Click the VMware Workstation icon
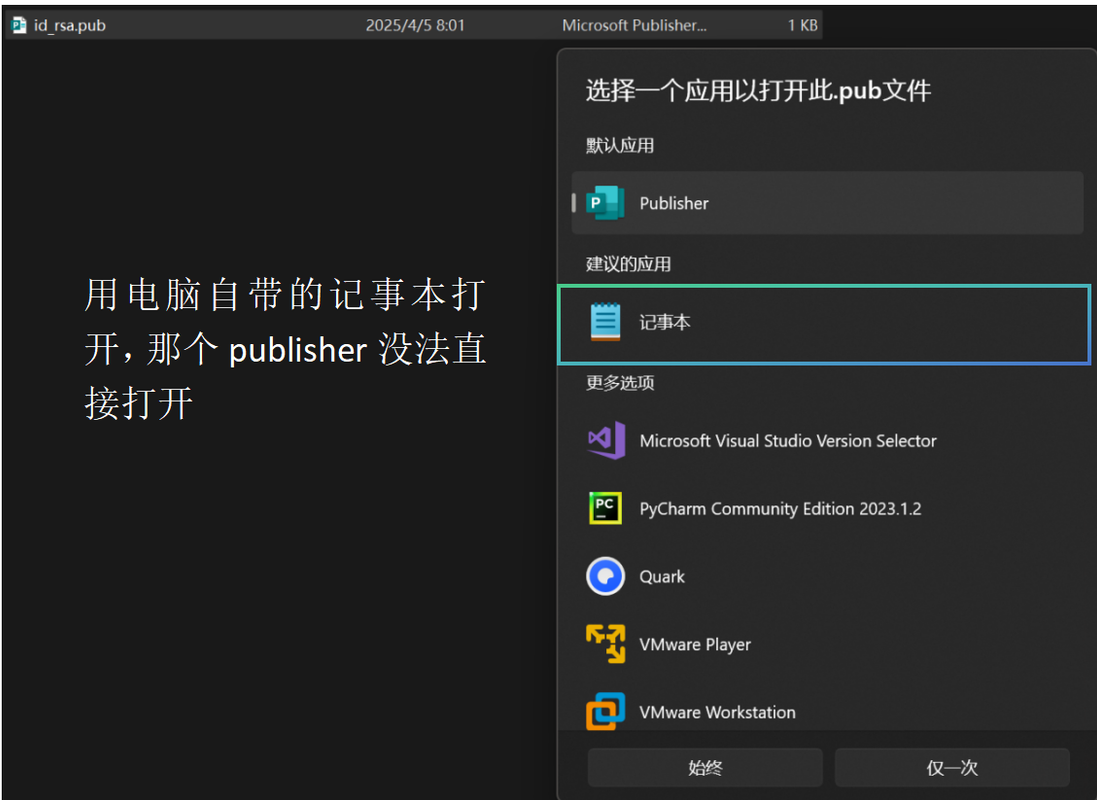The width and height of the screenshot is (1097, 800). 605,711
